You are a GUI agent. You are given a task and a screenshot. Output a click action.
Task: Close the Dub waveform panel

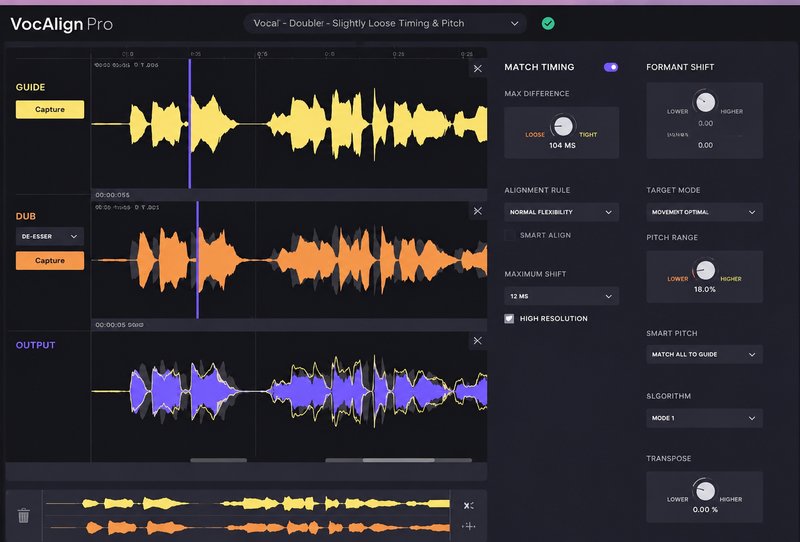click(478, 211)
